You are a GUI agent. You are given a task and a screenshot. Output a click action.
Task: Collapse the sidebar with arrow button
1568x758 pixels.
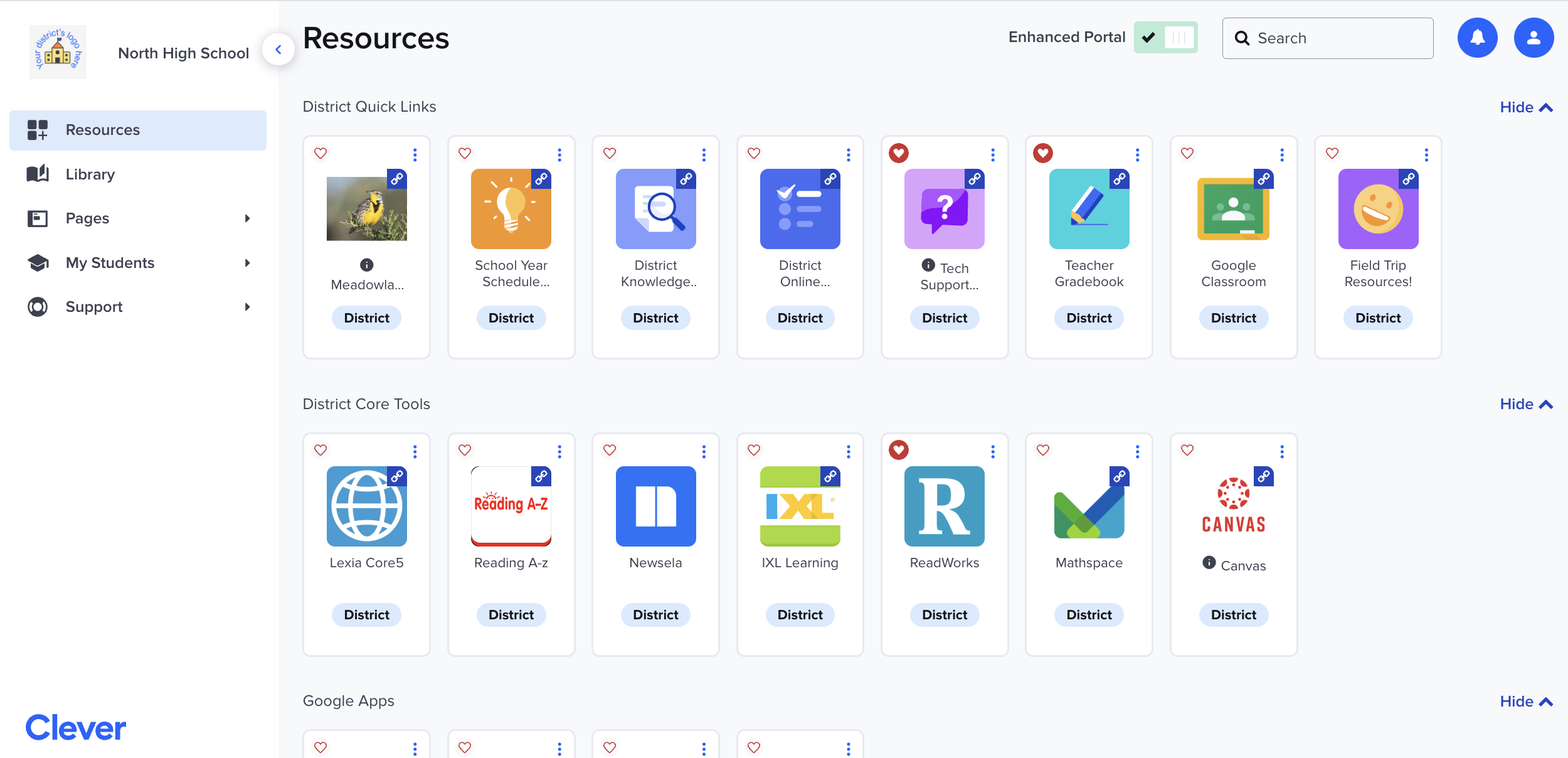click(278, 50)
